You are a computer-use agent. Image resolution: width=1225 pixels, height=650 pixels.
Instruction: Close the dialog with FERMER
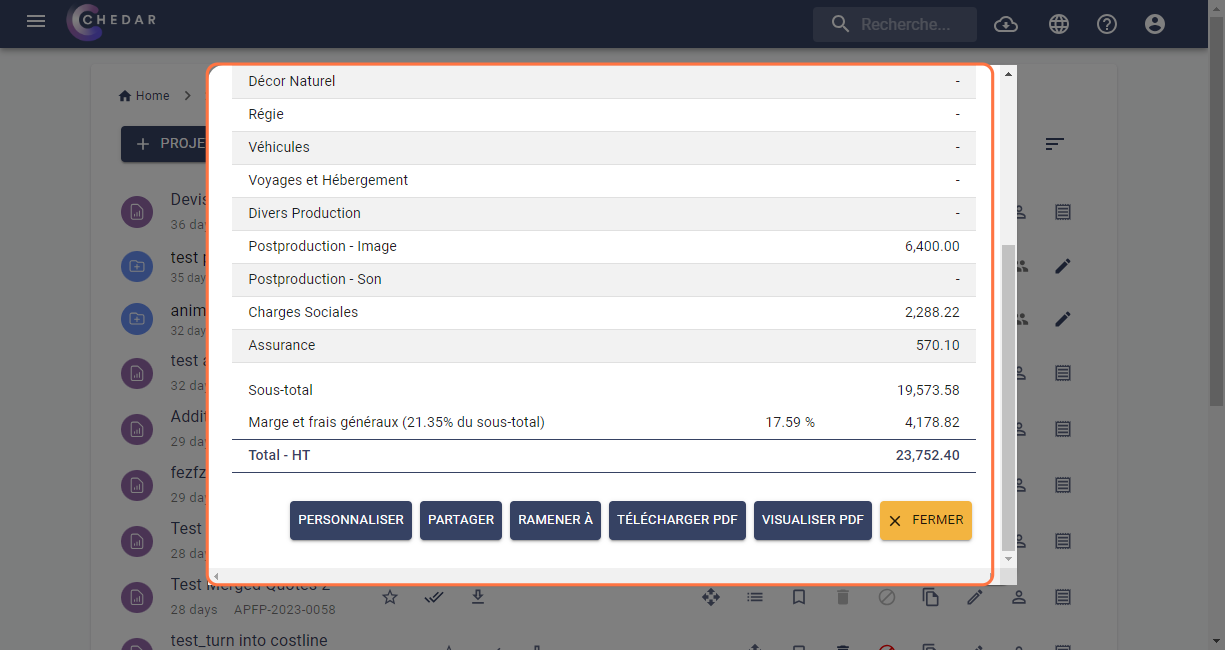pos(926,520)
